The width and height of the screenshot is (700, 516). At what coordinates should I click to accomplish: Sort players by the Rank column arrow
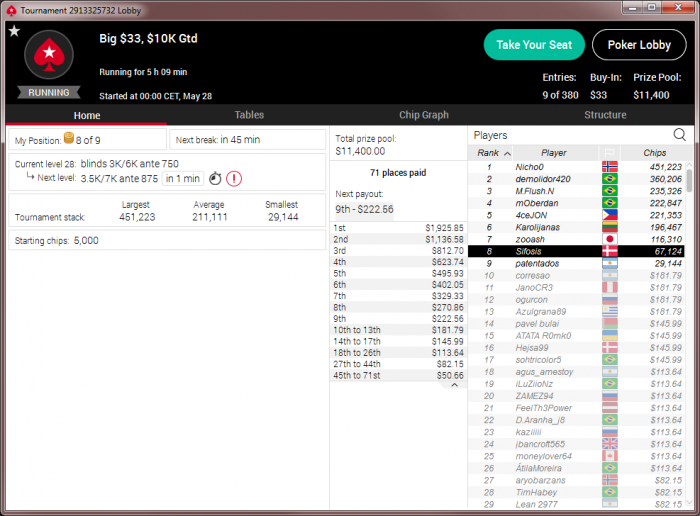(507, 153)
